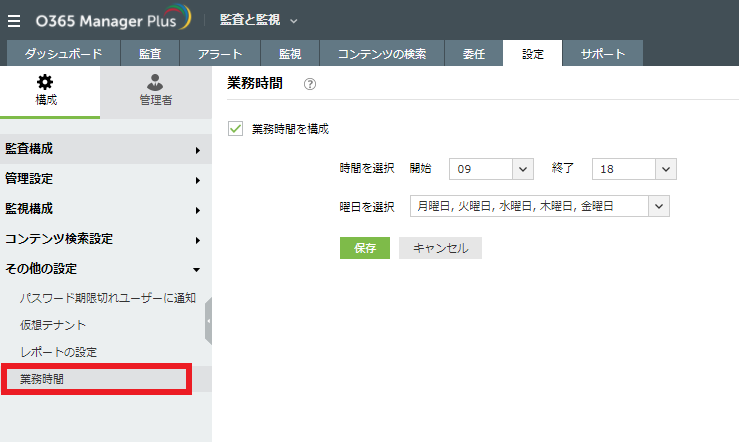Open the 仮想テナント item
The image size is (739, 442).
pos(53,325)
